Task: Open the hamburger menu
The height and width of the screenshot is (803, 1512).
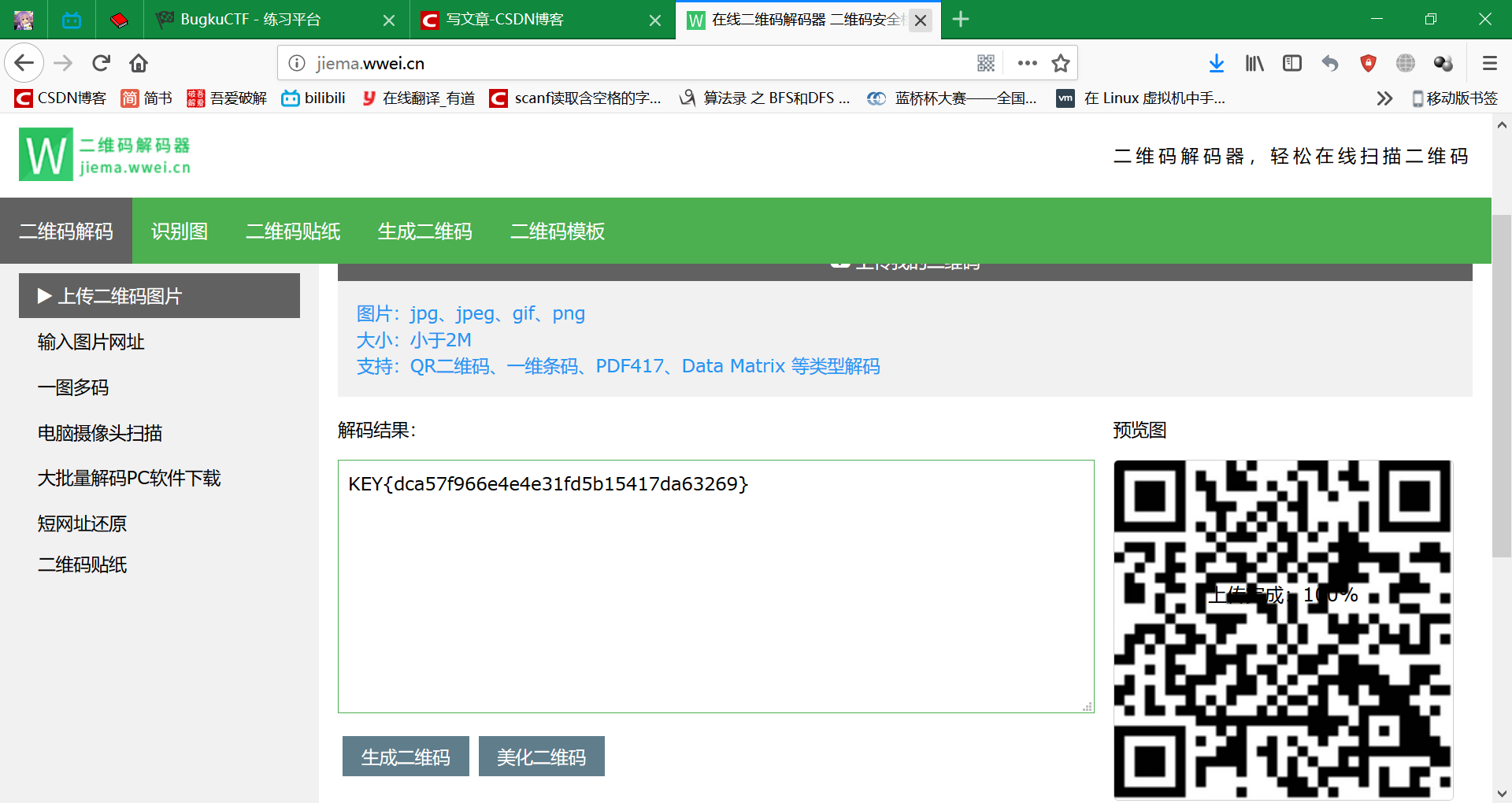Action: [1489, 63]
